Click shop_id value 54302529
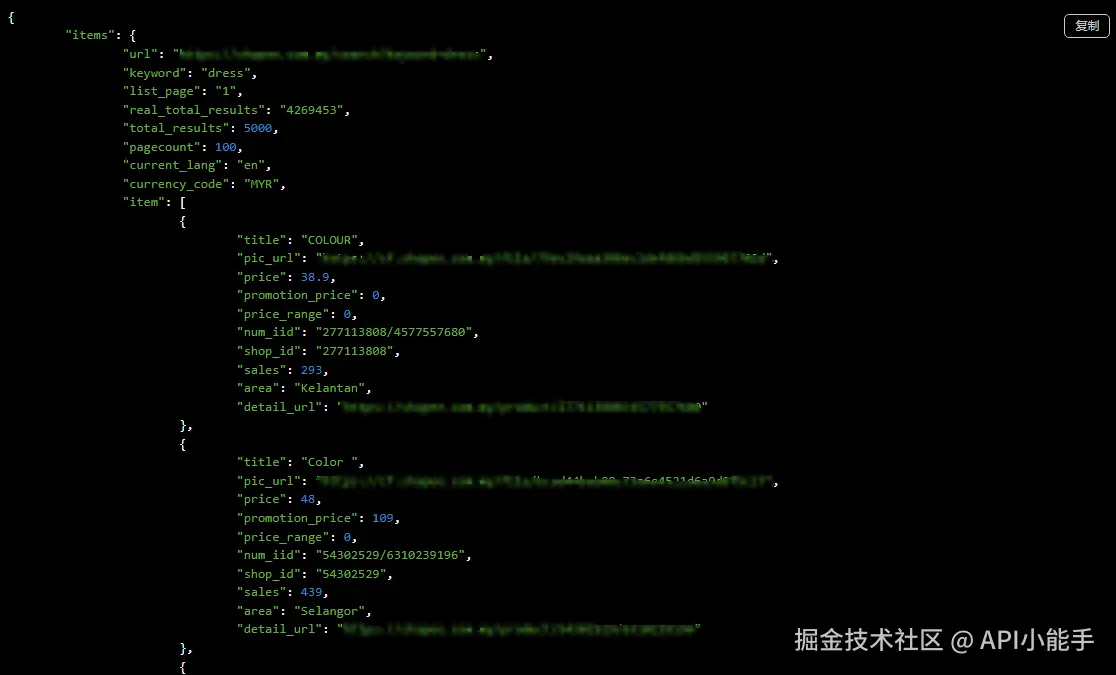Viewport: 1116px width, 675px height. [351, 574]
